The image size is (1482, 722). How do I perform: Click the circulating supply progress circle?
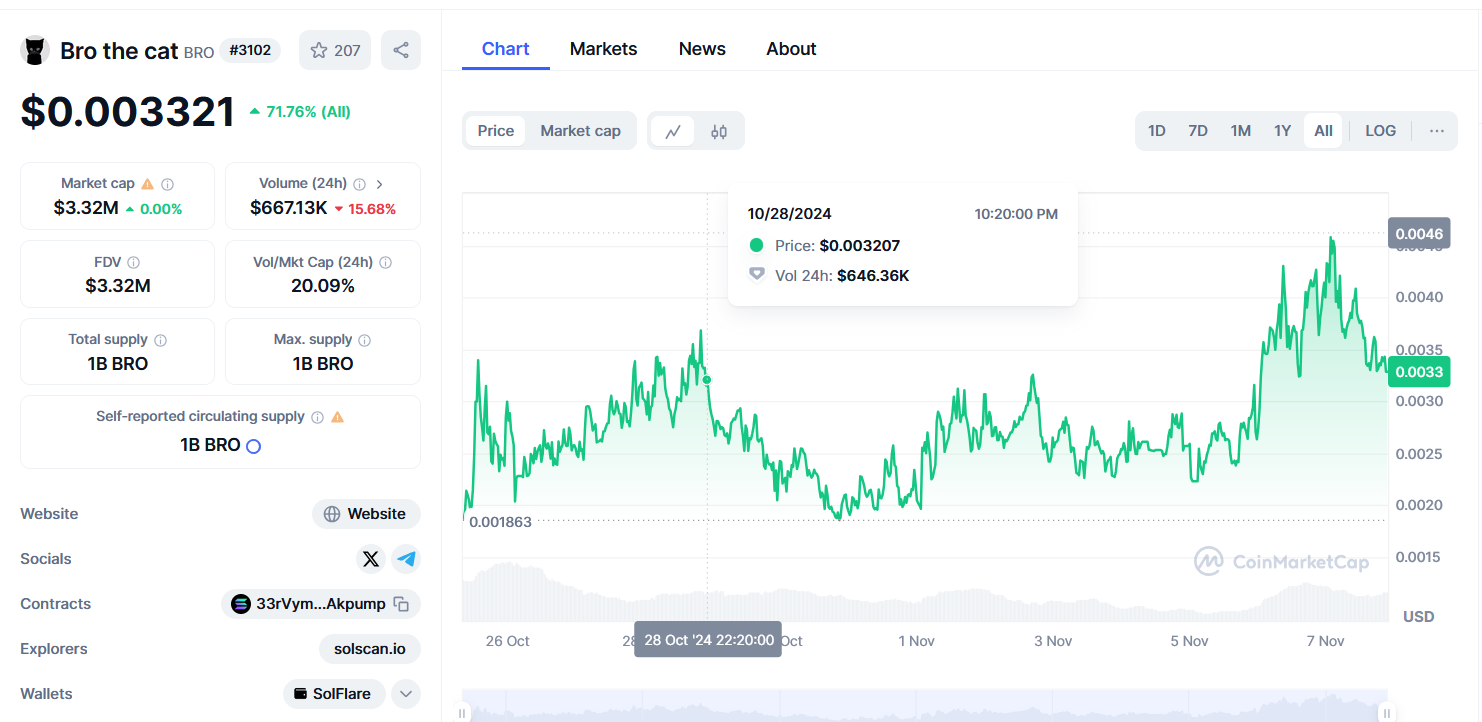pos(254,446)
